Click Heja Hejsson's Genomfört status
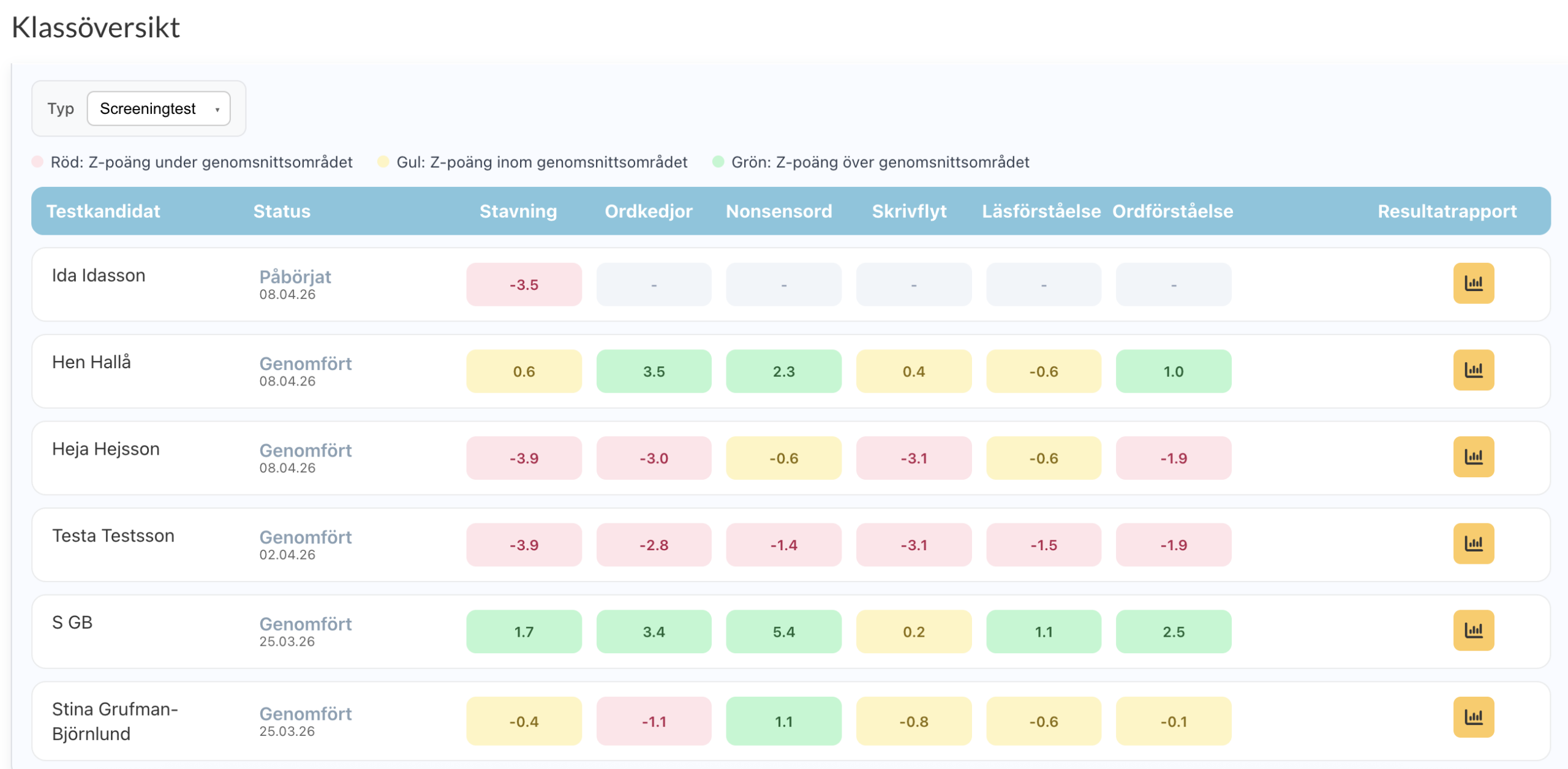Viewport: 1568px width, 769px height. pyautogui.click(x=305, y=451)
